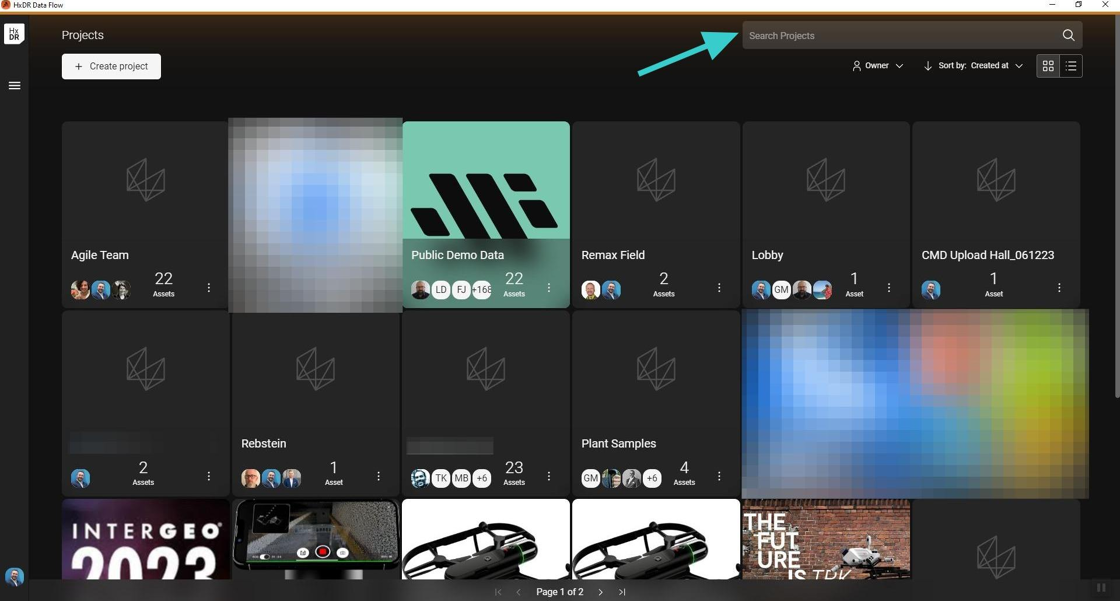1120x601 pixels.
Task: Open the Public Demo Data project
Action: 486,214
